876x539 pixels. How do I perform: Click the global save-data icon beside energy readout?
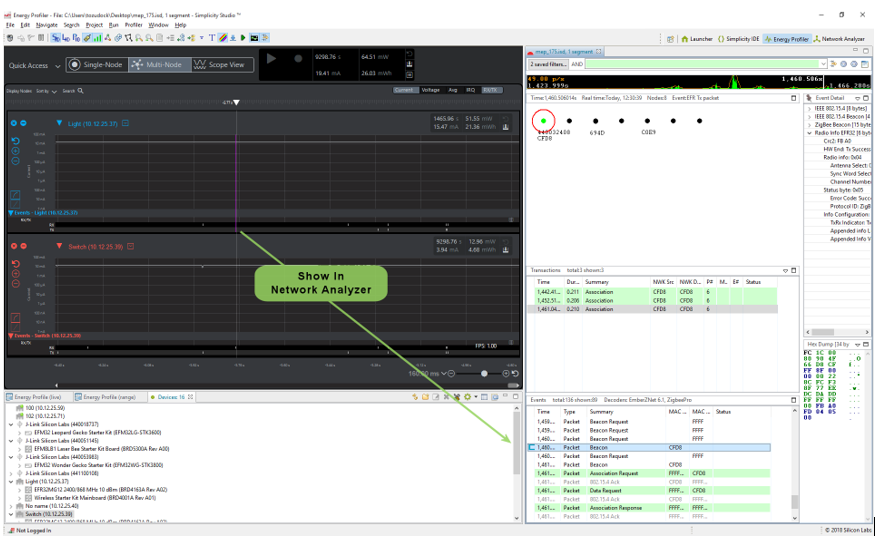pos(410,64)
